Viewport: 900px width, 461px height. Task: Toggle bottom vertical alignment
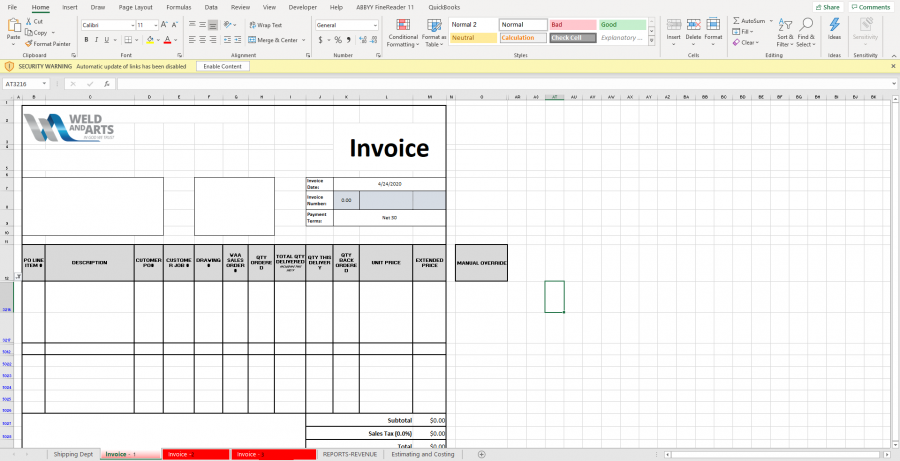[x=213, y=25]
